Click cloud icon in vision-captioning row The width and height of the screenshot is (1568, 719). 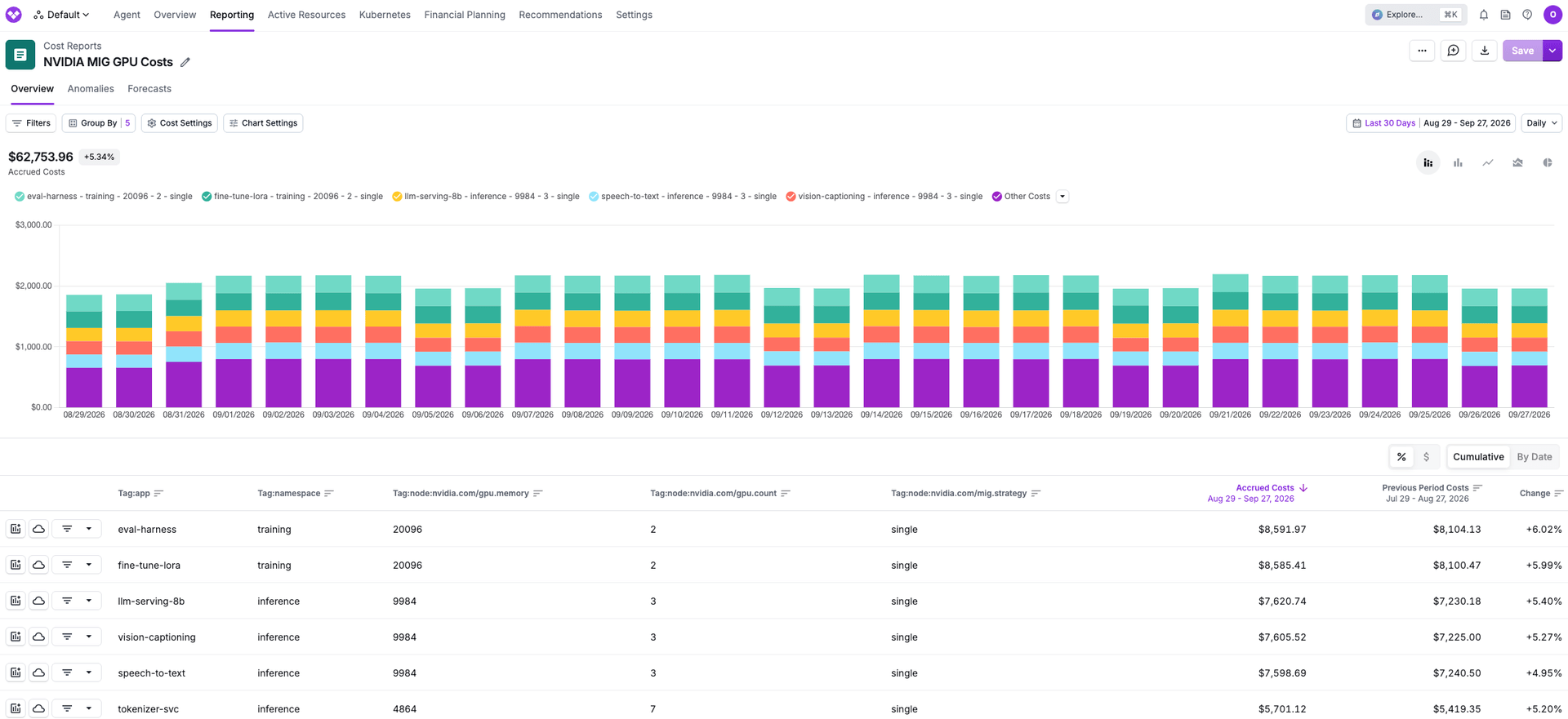click(x=38, y=637)
